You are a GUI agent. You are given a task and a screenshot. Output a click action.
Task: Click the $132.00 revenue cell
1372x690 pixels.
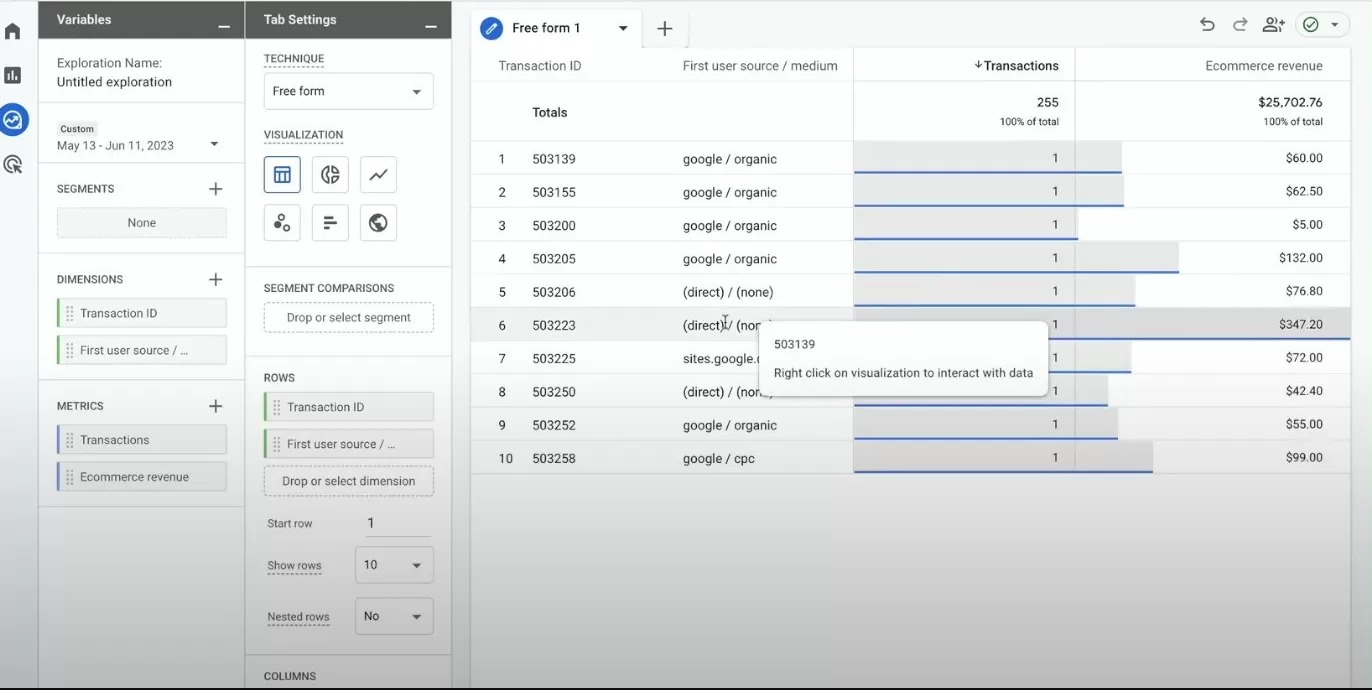tap(1300, 258)
